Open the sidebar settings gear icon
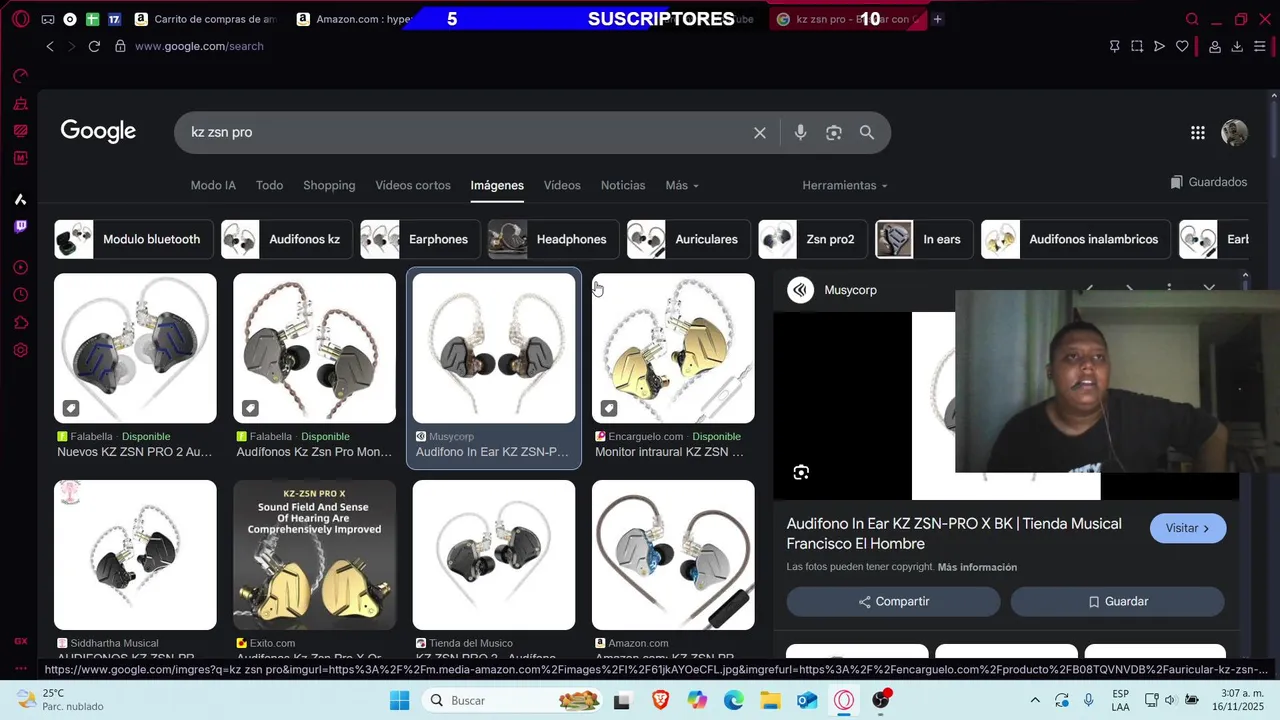1280x720 pixels. point(20,350)
